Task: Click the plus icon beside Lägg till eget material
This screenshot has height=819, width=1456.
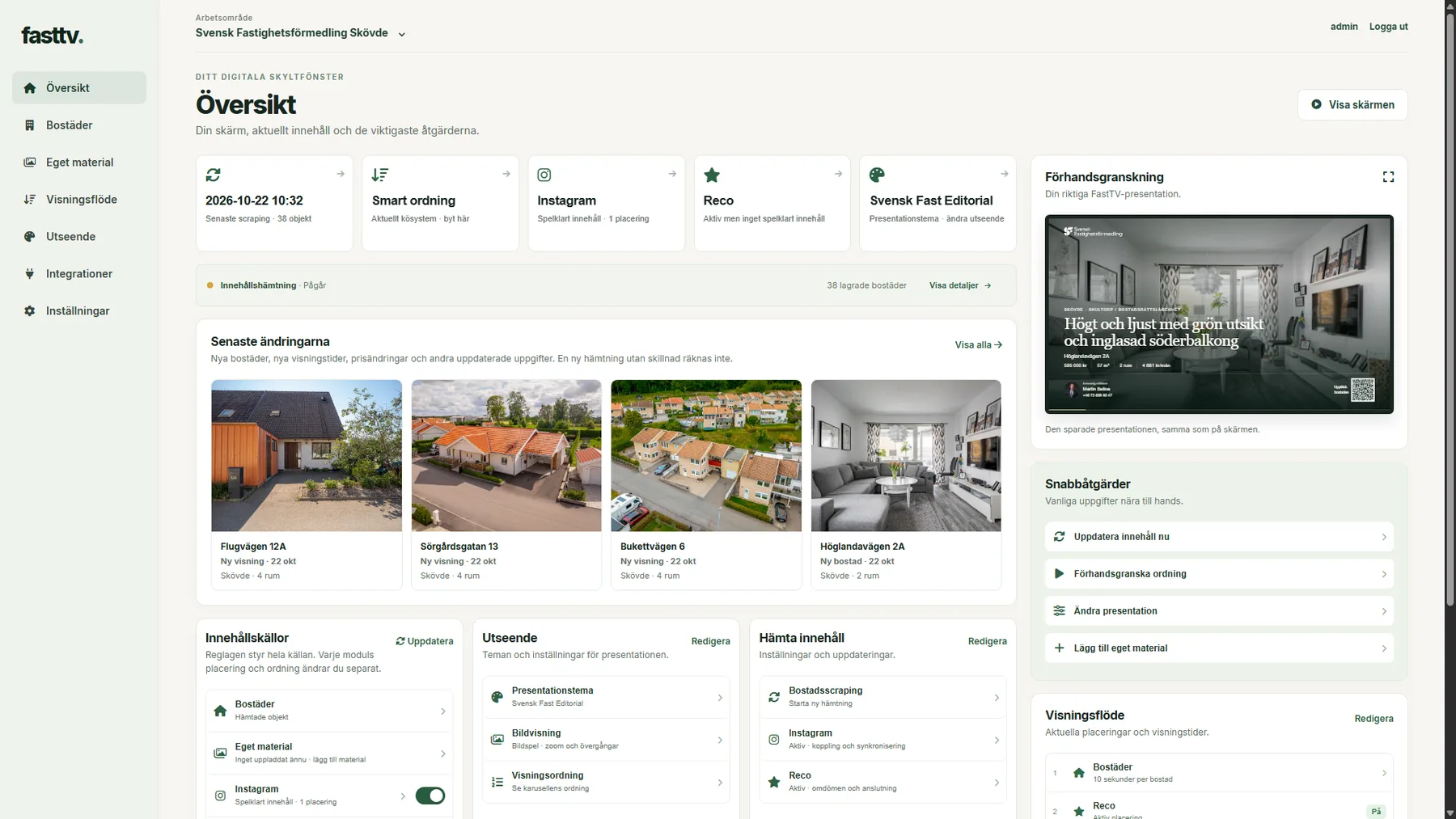Action: [1059, 648]
